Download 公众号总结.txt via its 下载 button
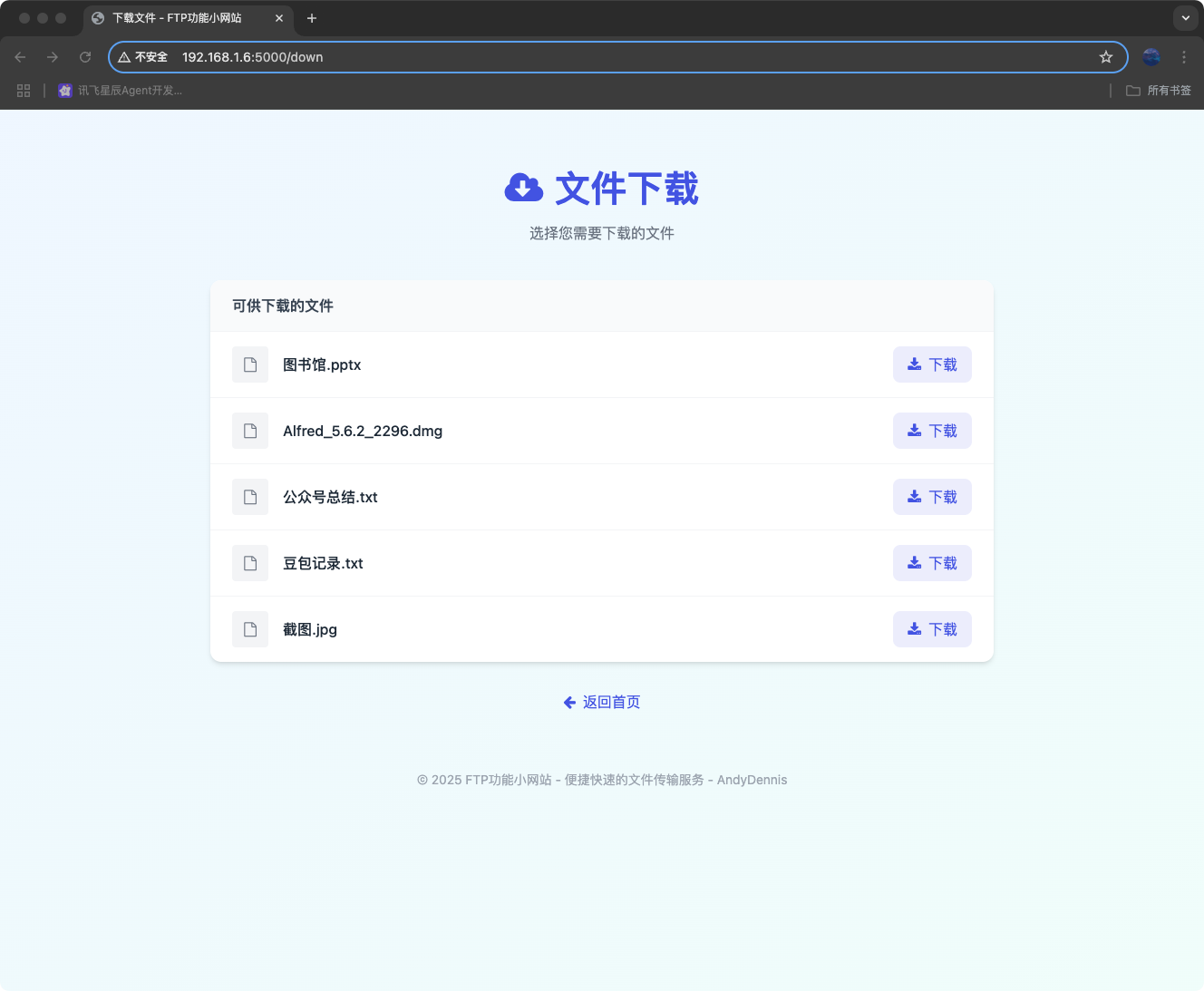Image resolution: width=1204 pixels, height=991 pixels. 932,496
